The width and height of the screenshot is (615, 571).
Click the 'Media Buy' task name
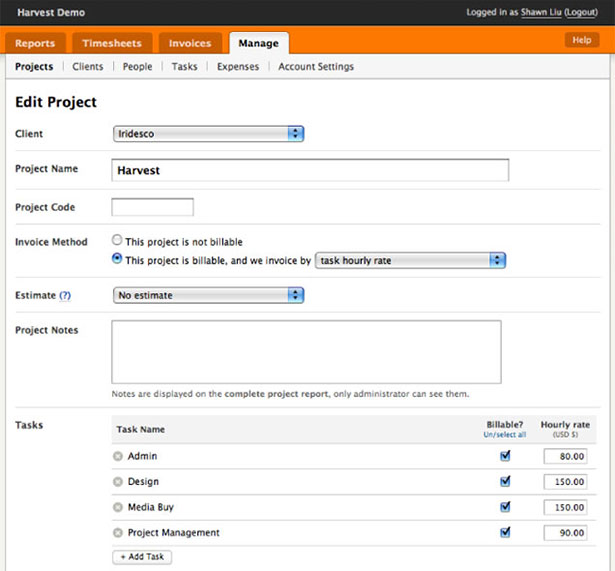point(151,507)
